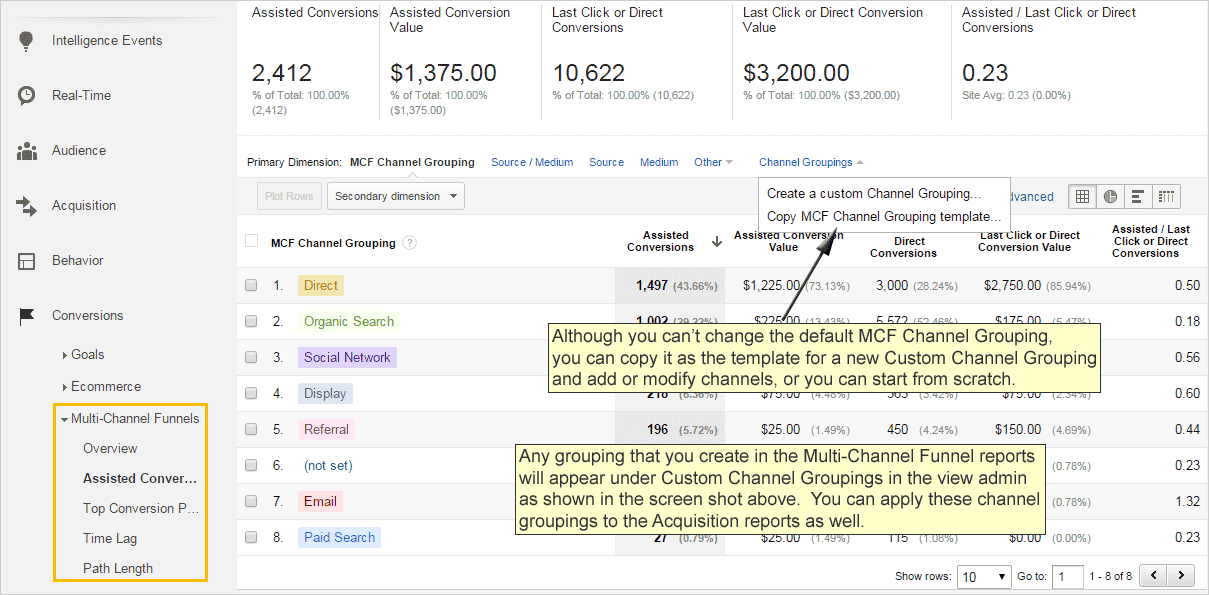The height and width of the screenshot is (595, 1209).
Task: Select the Real-Time icon in the sidebar
Action: 25,95
